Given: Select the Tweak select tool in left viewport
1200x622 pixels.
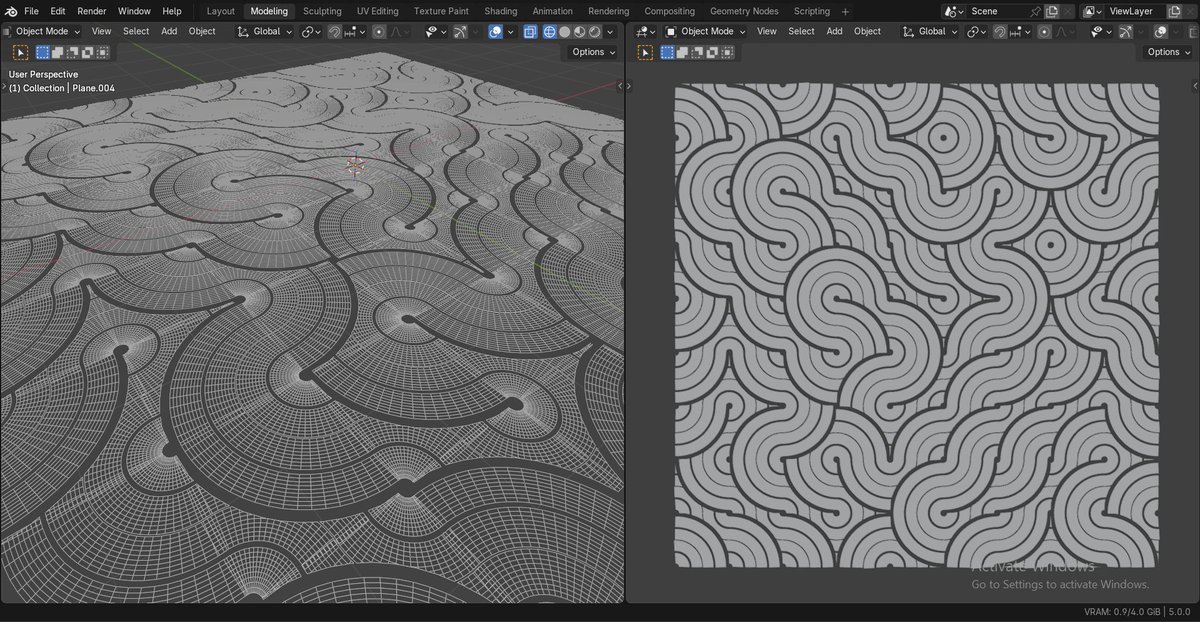Looking at the screenshot, I should (21, 52).
